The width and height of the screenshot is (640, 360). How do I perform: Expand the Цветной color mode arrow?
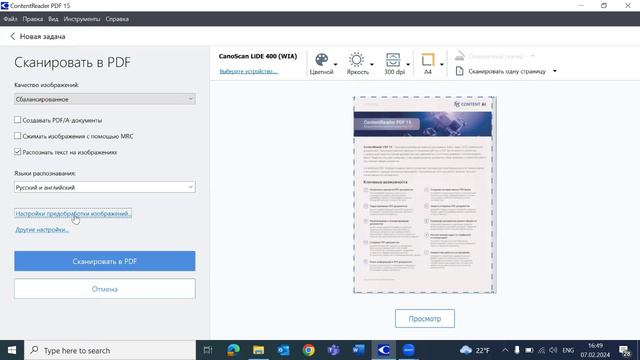tap(336, 64)
